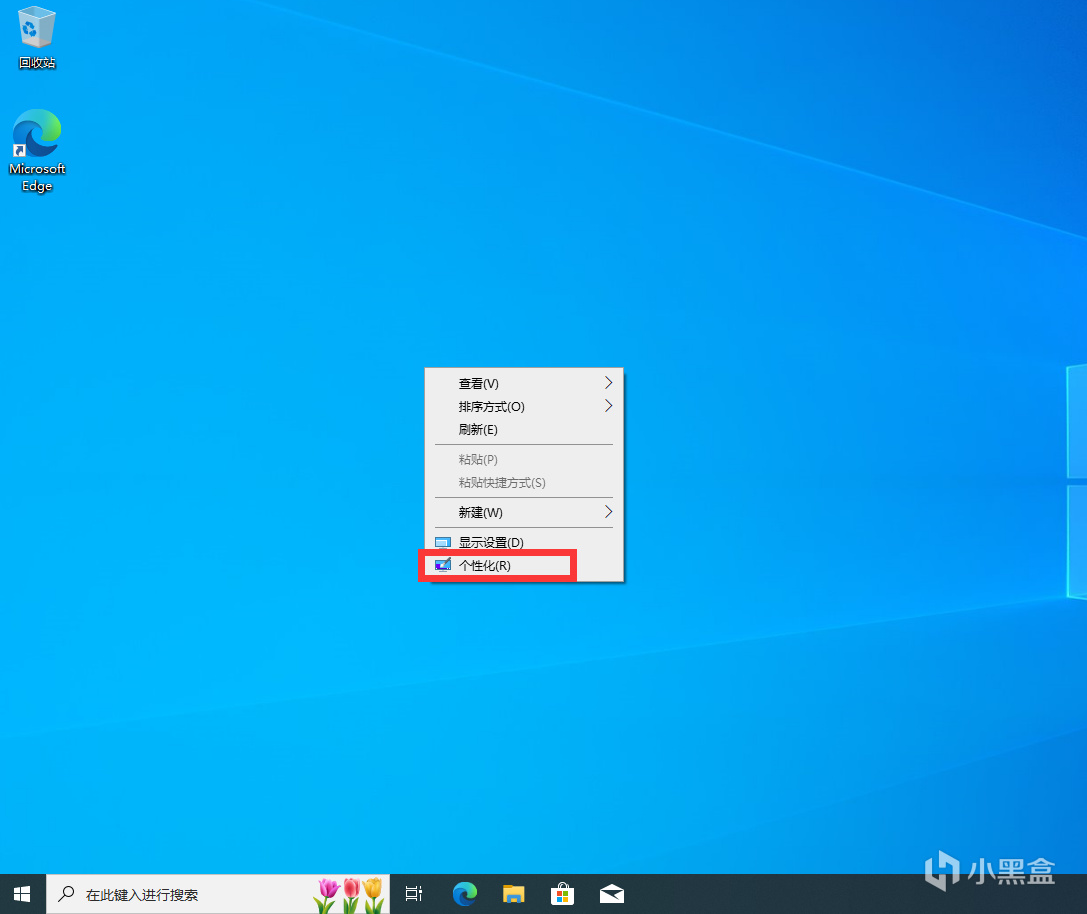The width and height of the screenshot is (1087, 914).
Task: Open 显示设置(D) from the context menu
Action: tap(524, 542)
